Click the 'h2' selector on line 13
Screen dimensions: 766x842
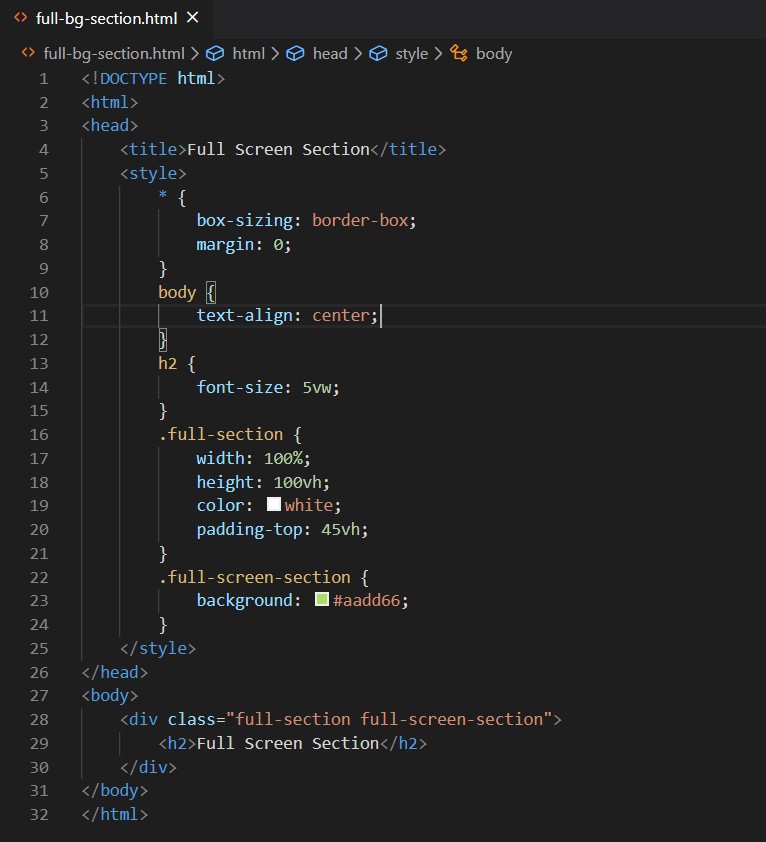click(168, 364)
